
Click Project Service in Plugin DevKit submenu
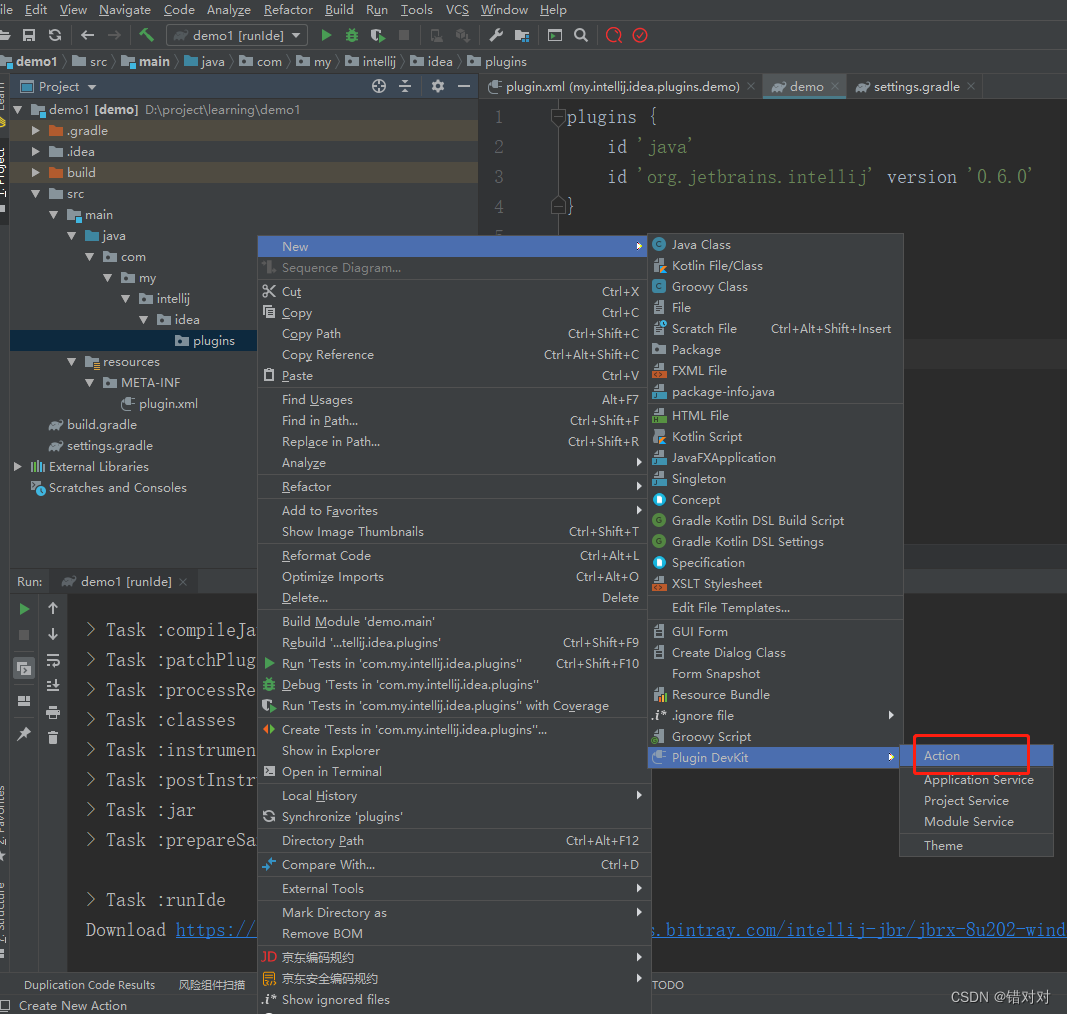point(976,800)
